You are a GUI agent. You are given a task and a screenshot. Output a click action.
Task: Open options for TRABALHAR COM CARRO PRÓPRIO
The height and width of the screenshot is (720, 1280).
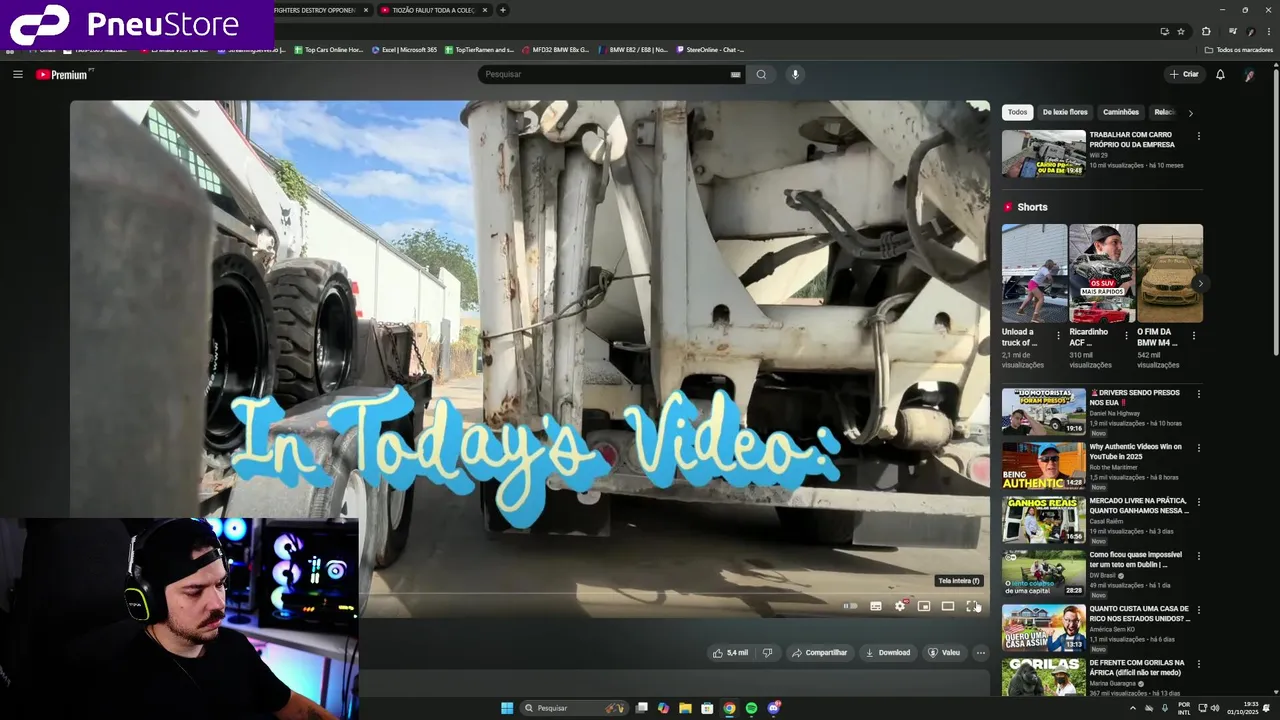[x=1198, y=136]
